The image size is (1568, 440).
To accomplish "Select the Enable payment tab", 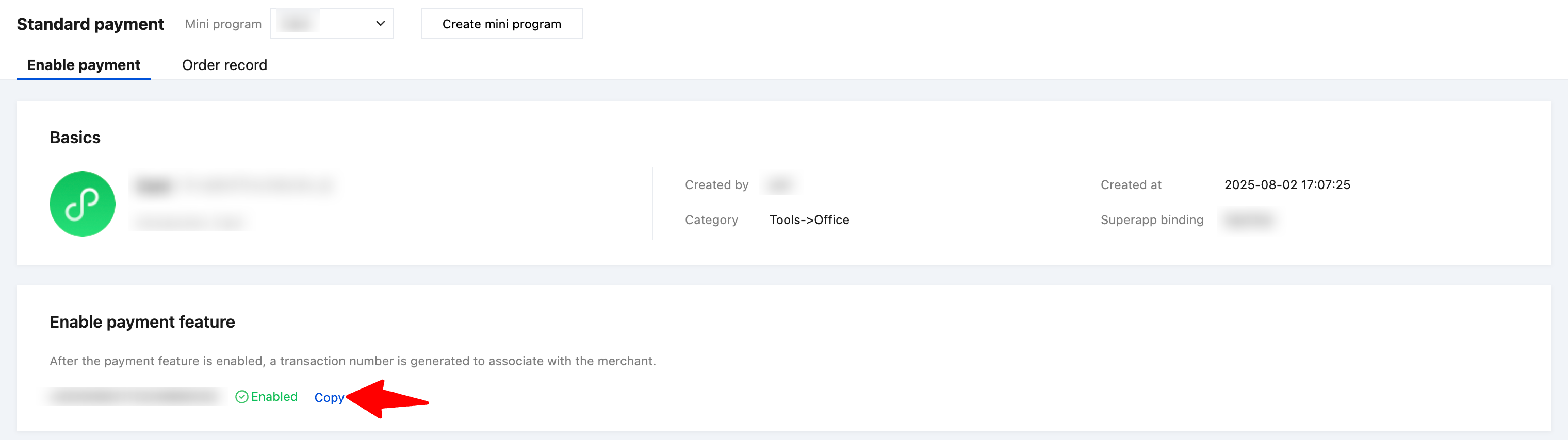I will coord(84,65).
